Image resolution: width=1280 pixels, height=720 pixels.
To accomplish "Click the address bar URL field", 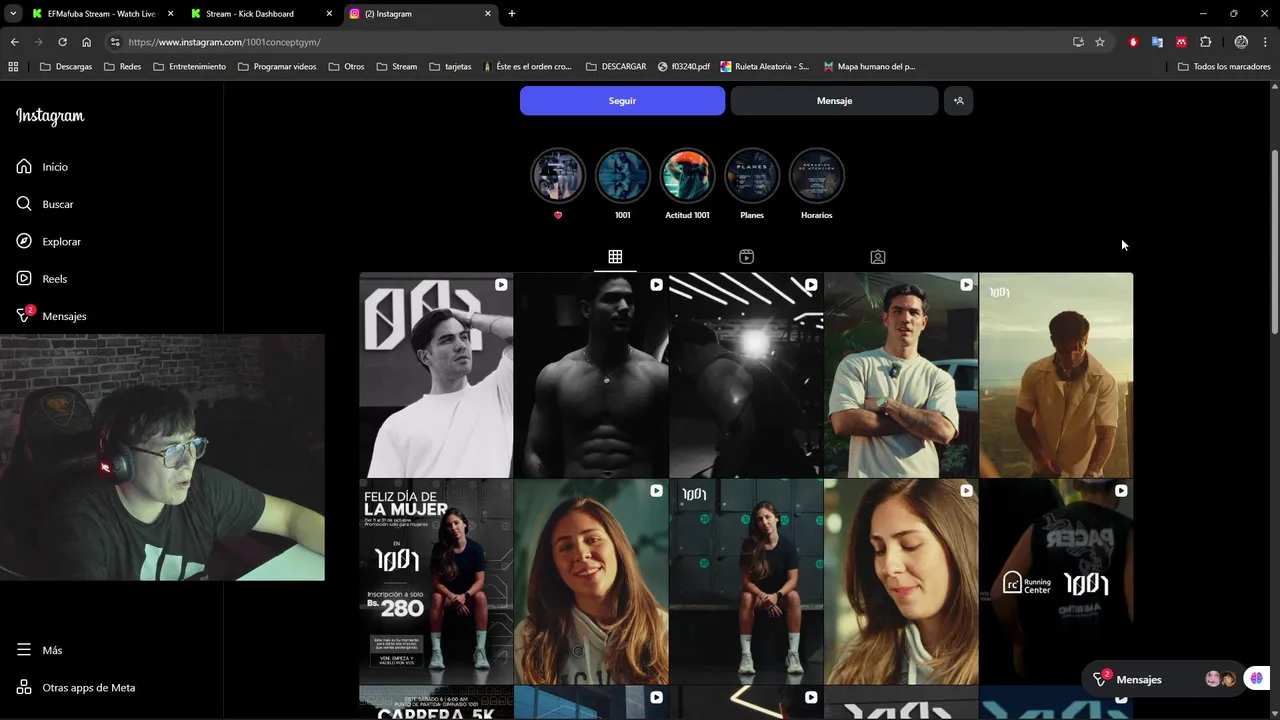I will [590, 42].
